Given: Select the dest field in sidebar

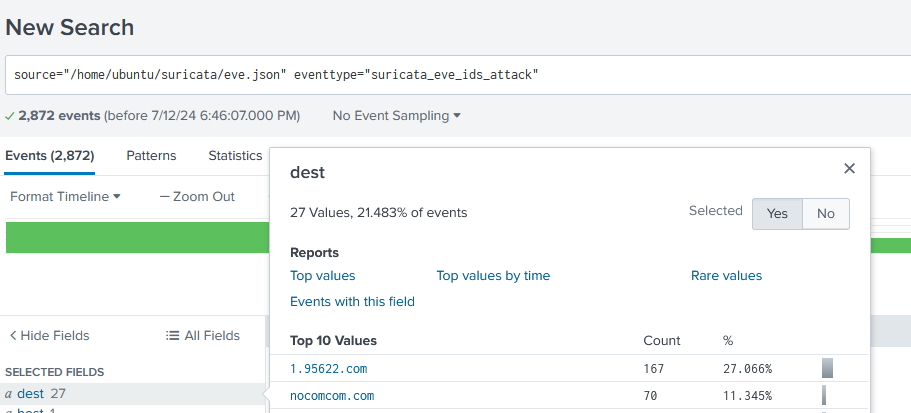Looking at the screenshot, I should click(31, 394).
